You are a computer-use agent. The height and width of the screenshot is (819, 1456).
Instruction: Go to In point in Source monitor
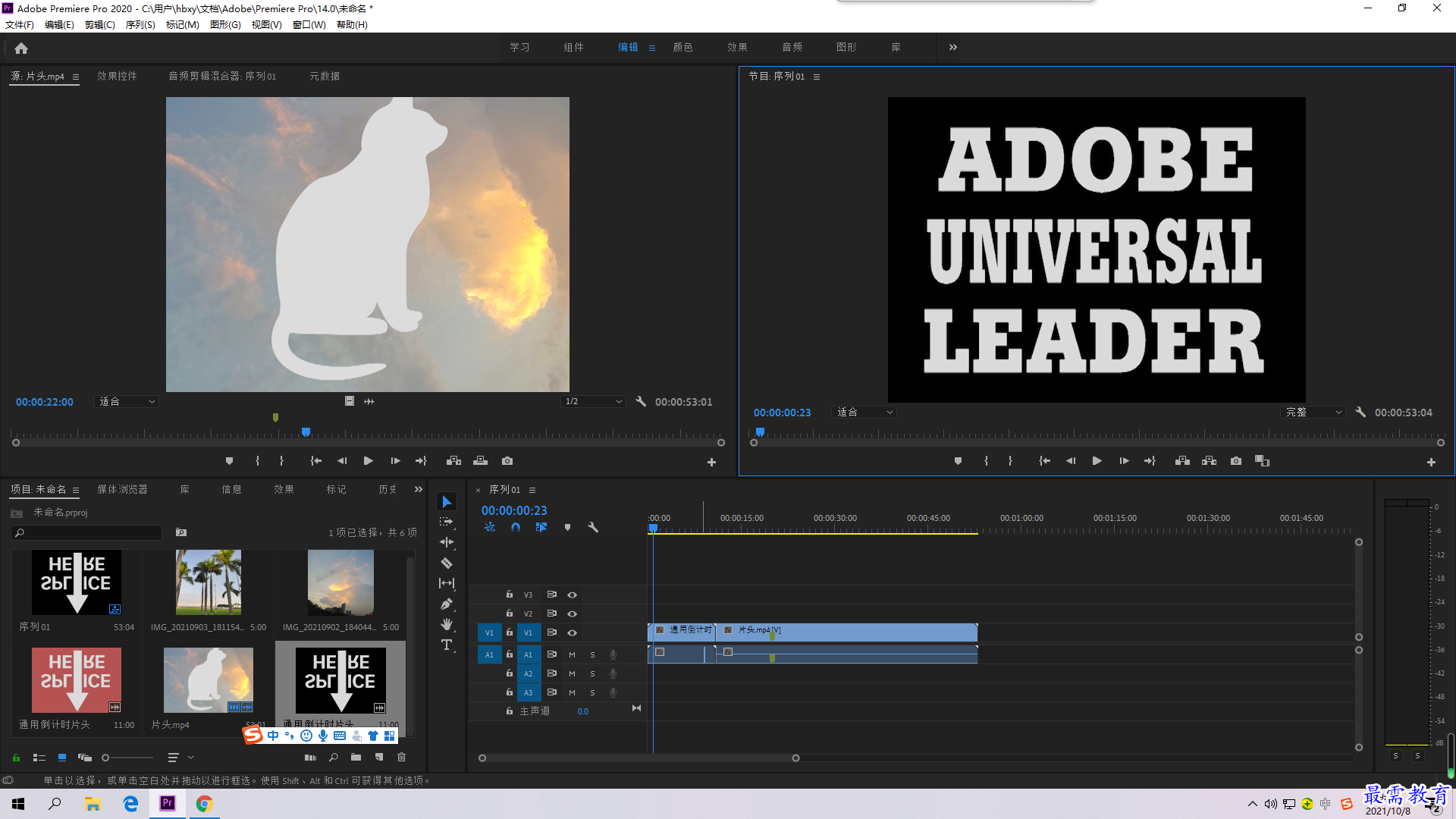pos(315,461)
